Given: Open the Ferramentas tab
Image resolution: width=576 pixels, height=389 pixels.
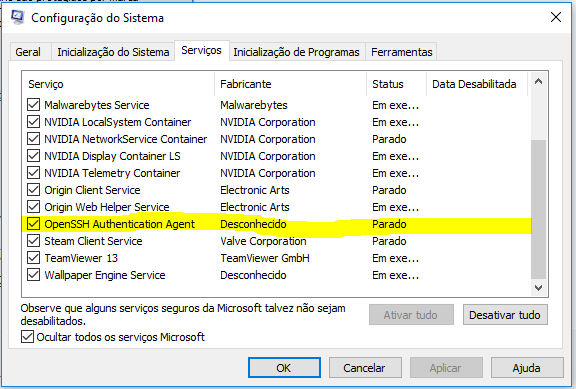Looking at the screenshot, I should [x=402, y=52].
